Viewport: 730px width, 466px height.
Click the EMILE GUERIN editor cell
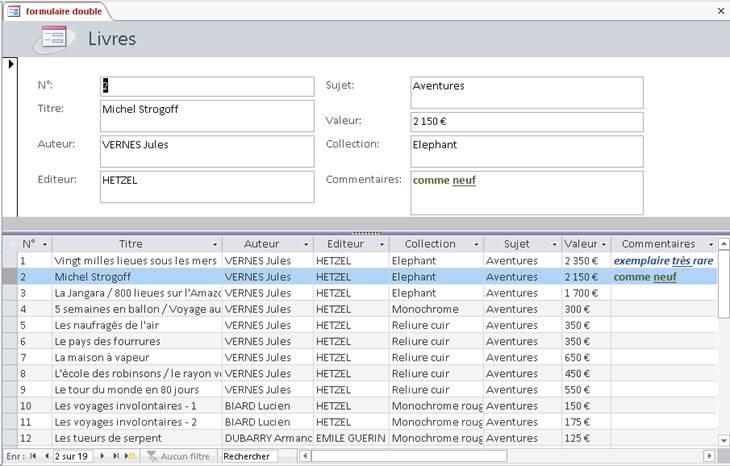[x=351, y=438]
